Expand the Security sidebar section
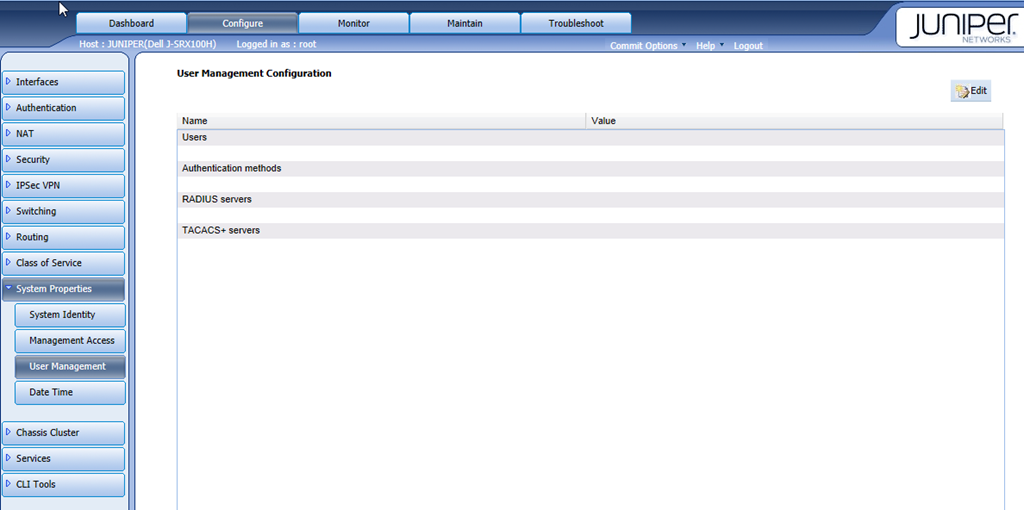This screenshot has height=510, width=1024. tap(64, 160)
